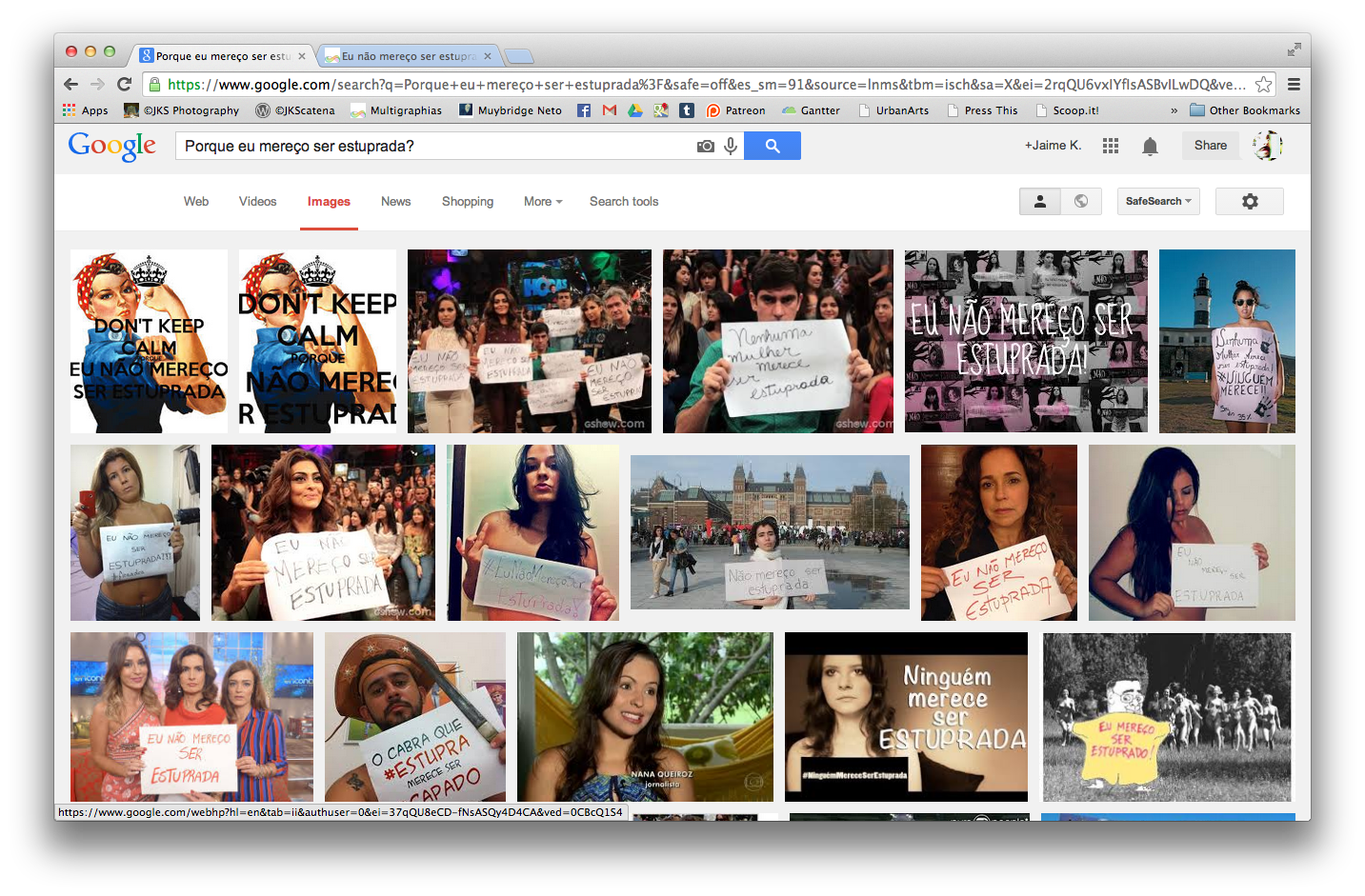
Task: Bookmark page with the star icon
Action: point(1263,84)
